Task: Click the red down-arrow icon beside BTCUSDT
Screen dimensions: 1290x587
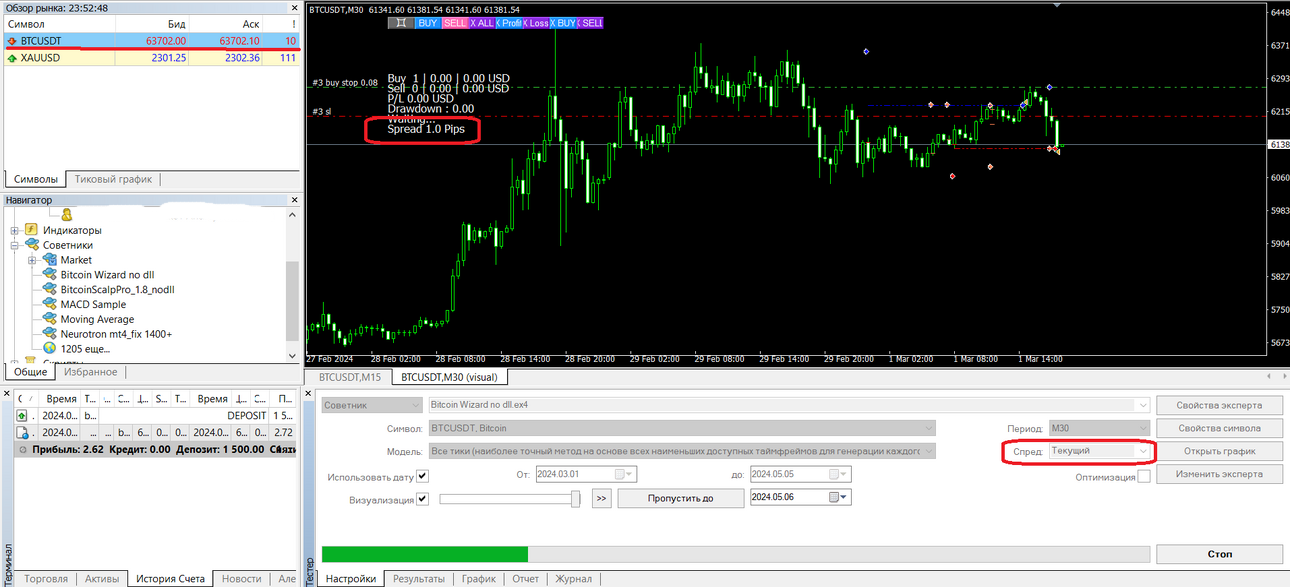Action: coord(12,42)
